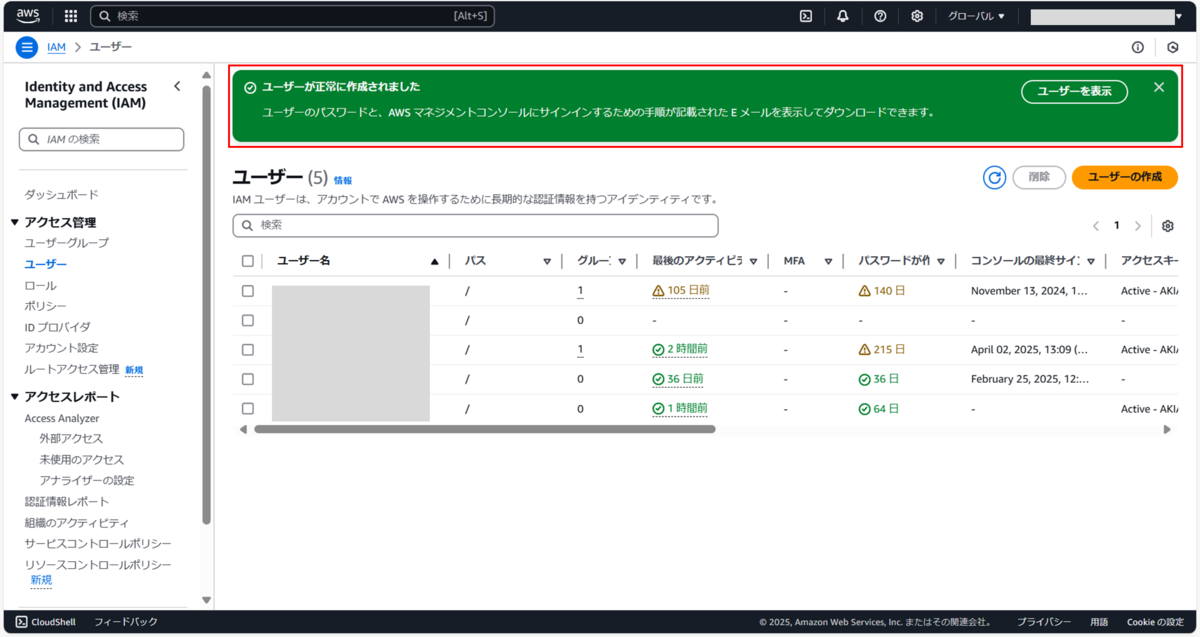This screenshot has height=637, width=1200.
Task: Open top bar settings gear icon
Action: point(917,16)
